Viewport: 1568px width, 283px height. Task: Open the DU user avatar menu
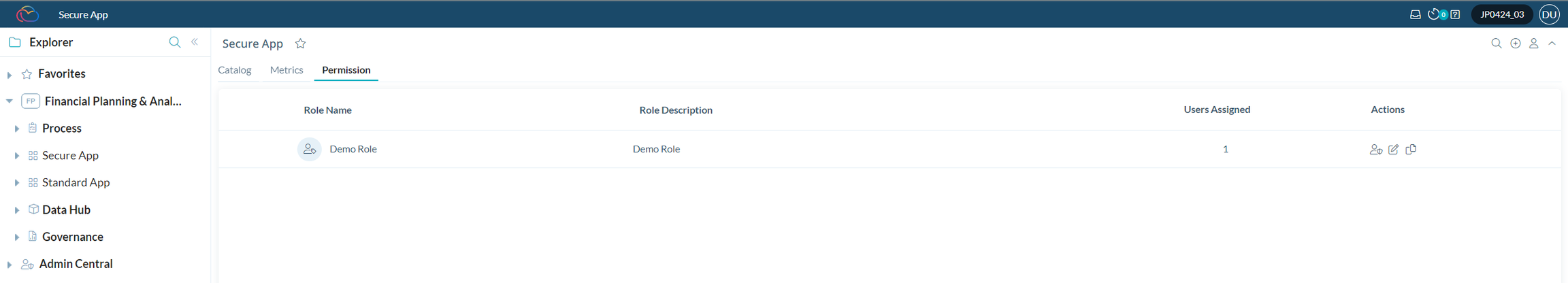tap(1550, 14)
